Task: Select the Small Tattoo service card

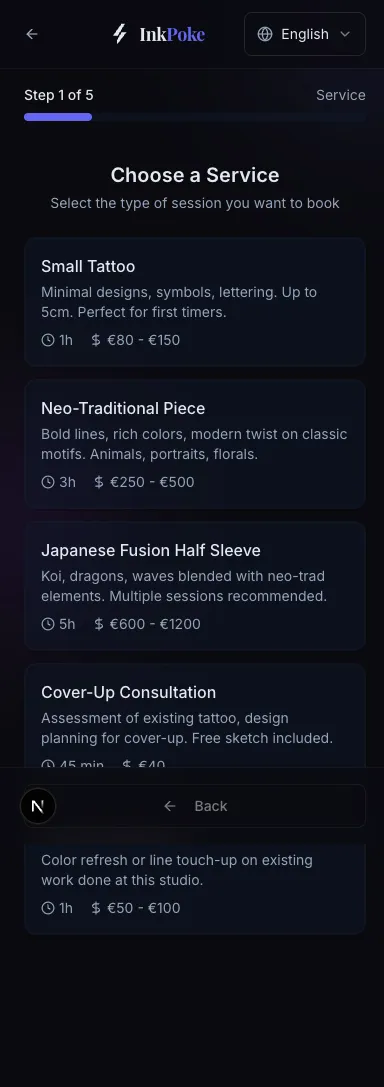Action: tap(195, 302)
